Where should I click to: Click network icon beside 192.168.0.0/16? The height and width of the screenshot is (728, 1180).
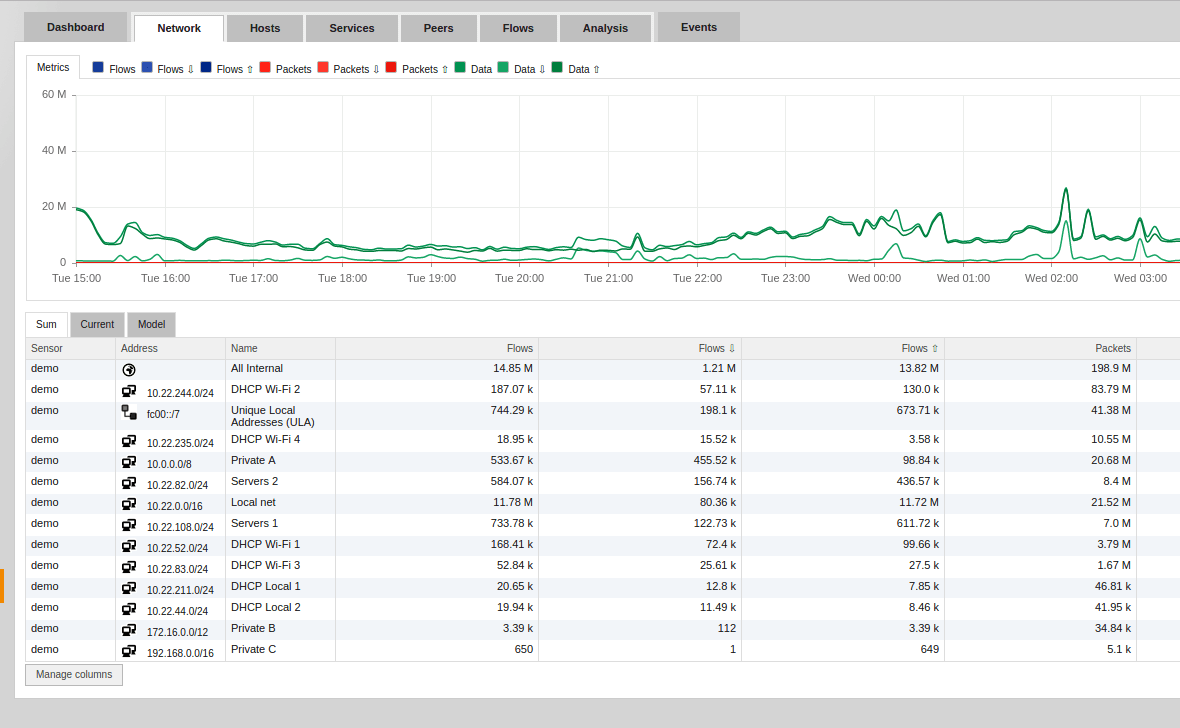tap(129, 651)
